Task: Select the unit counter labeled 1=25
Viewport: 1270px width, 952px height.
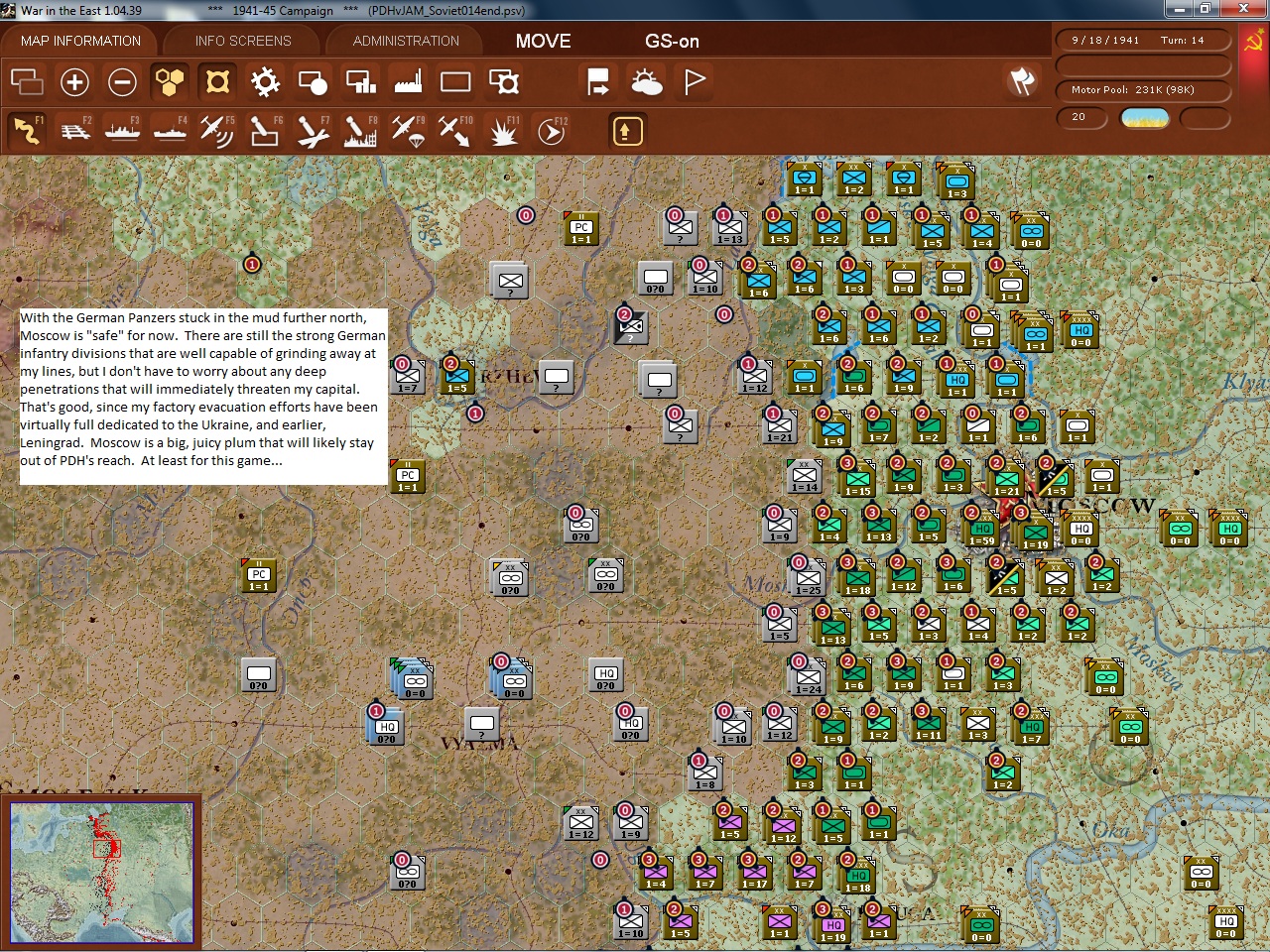Action: pos(808,579)
